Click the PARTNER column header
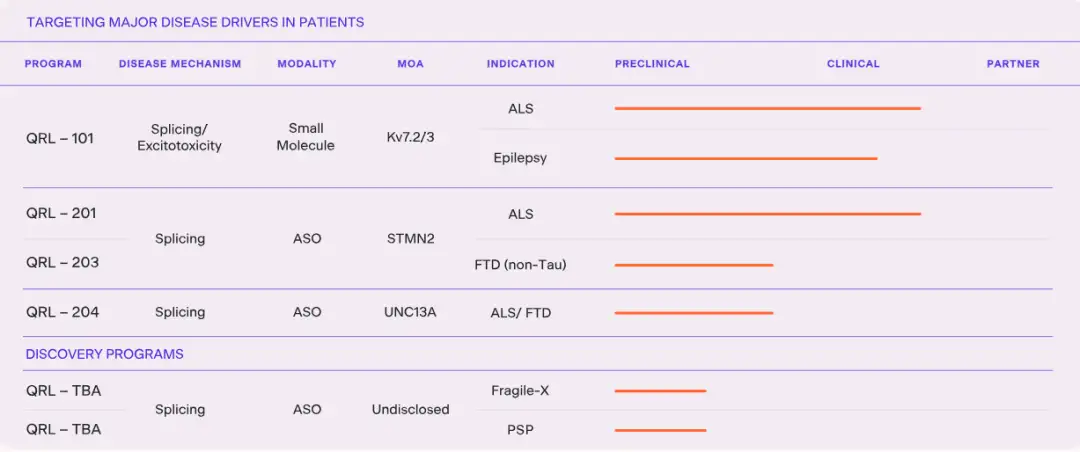This screenshot has width=1080, height=452. [1013, 63]
